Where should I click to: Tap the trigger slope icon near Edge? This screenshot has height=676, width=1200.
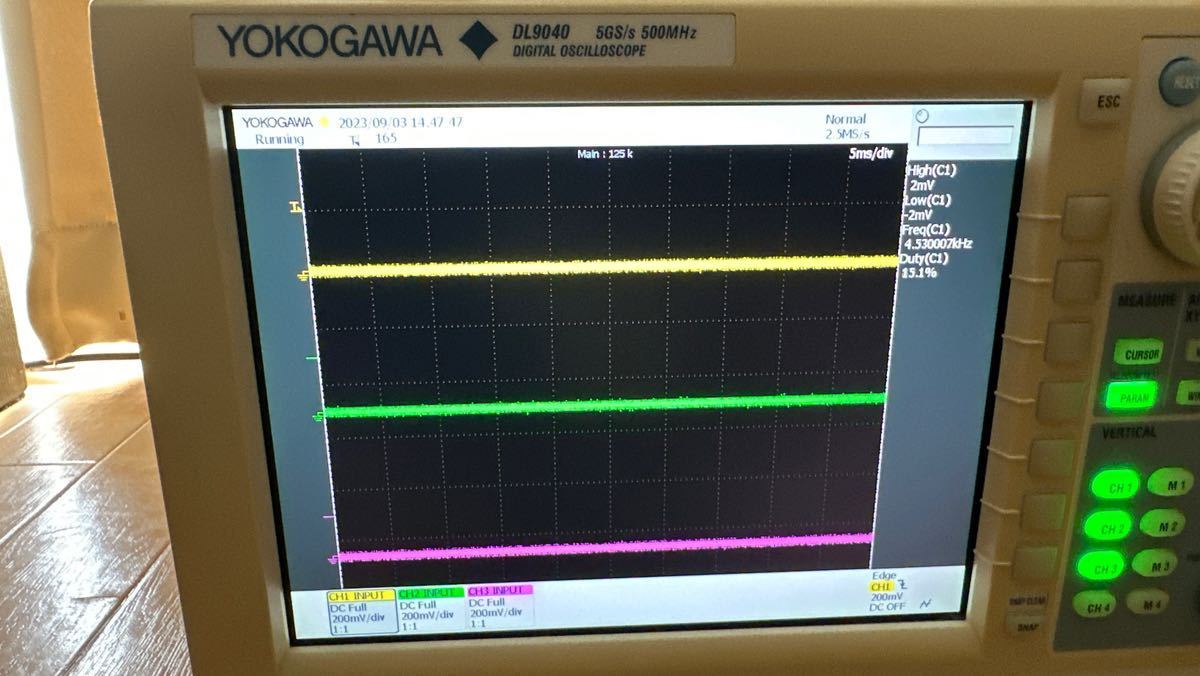pyautogui.click(x=903, y=584)
